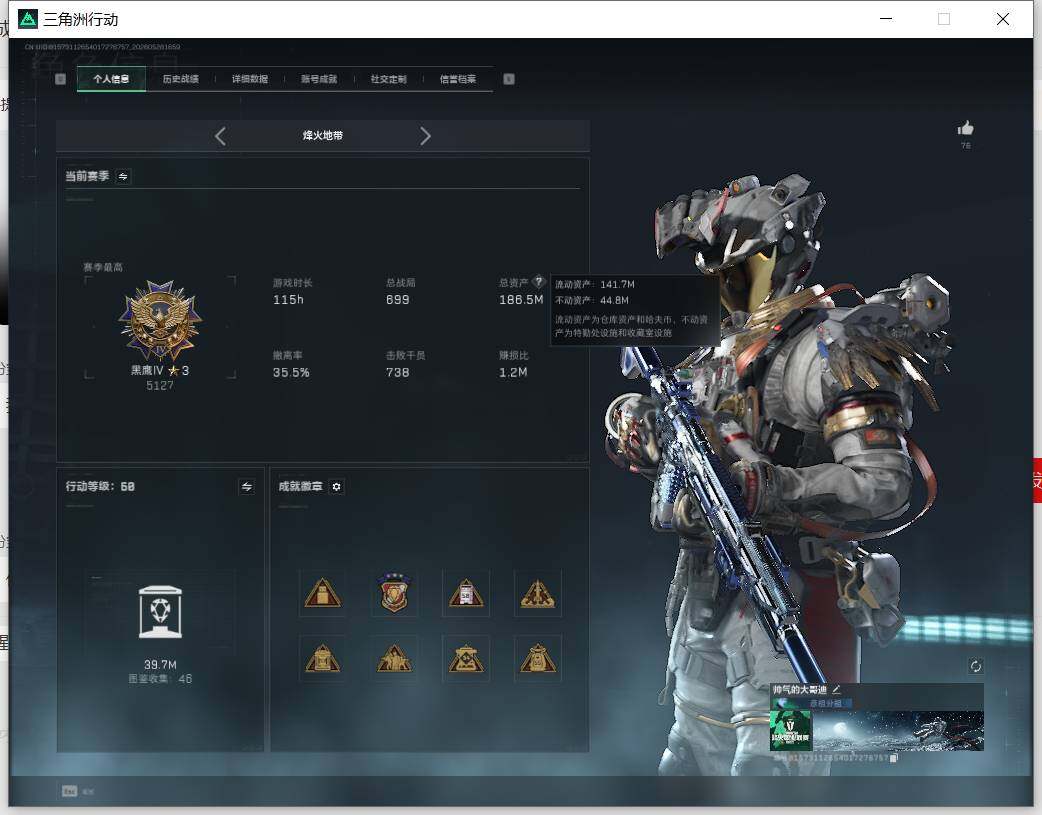Viewport: 1042px width, 815px height.
Task: Open the 成就徽章 gear settings
Action: pyautogui.click(x=336, y=487)
